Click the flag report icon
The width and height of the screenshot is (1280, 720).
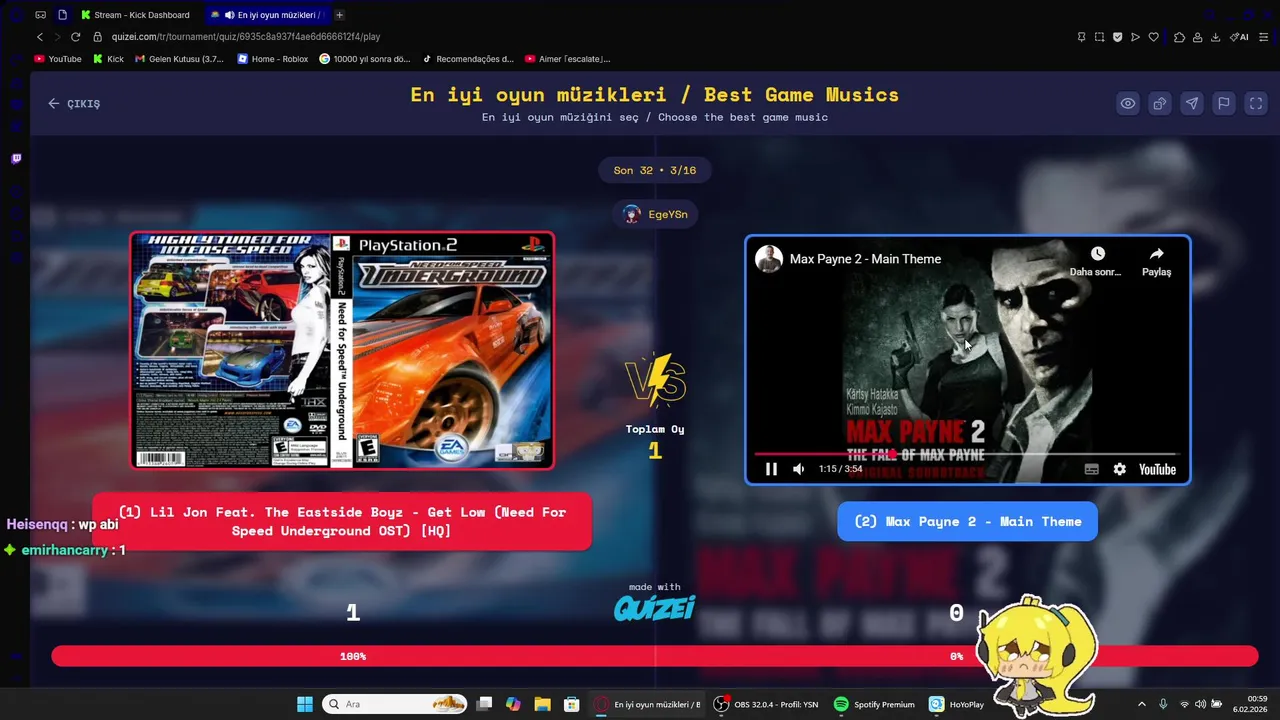click(1224, 103)
